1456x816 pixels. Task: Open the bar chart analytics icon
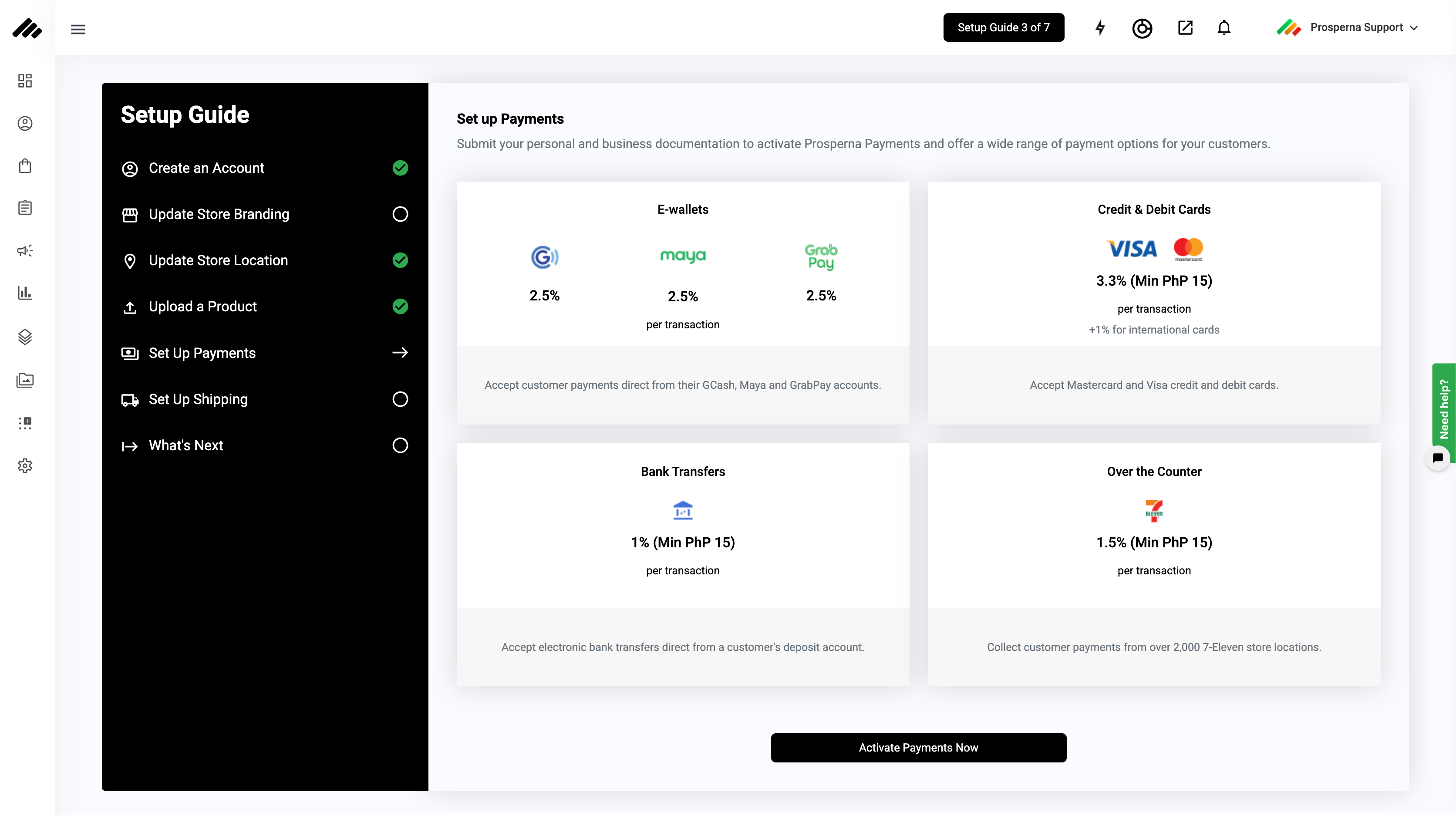25,293
